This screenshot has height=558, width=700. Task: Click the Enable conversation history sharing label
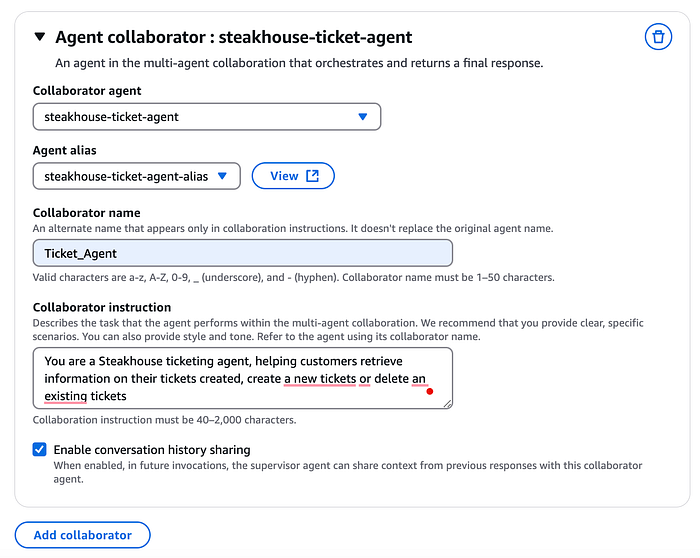pyautogui.click(x=152, y=450)
